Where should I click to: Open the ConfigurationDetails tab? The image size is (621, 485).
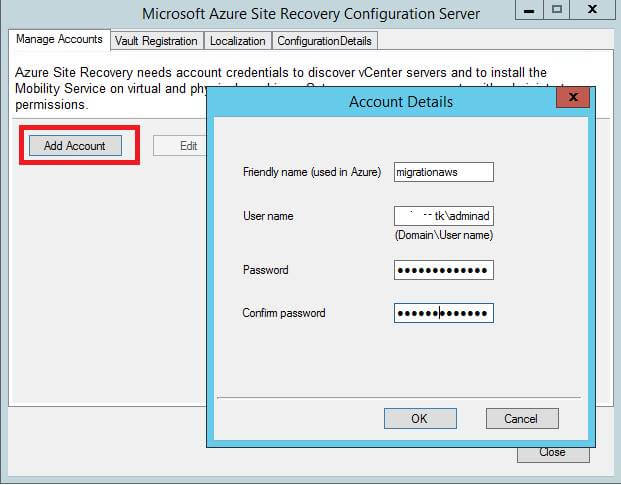(324, 41)
